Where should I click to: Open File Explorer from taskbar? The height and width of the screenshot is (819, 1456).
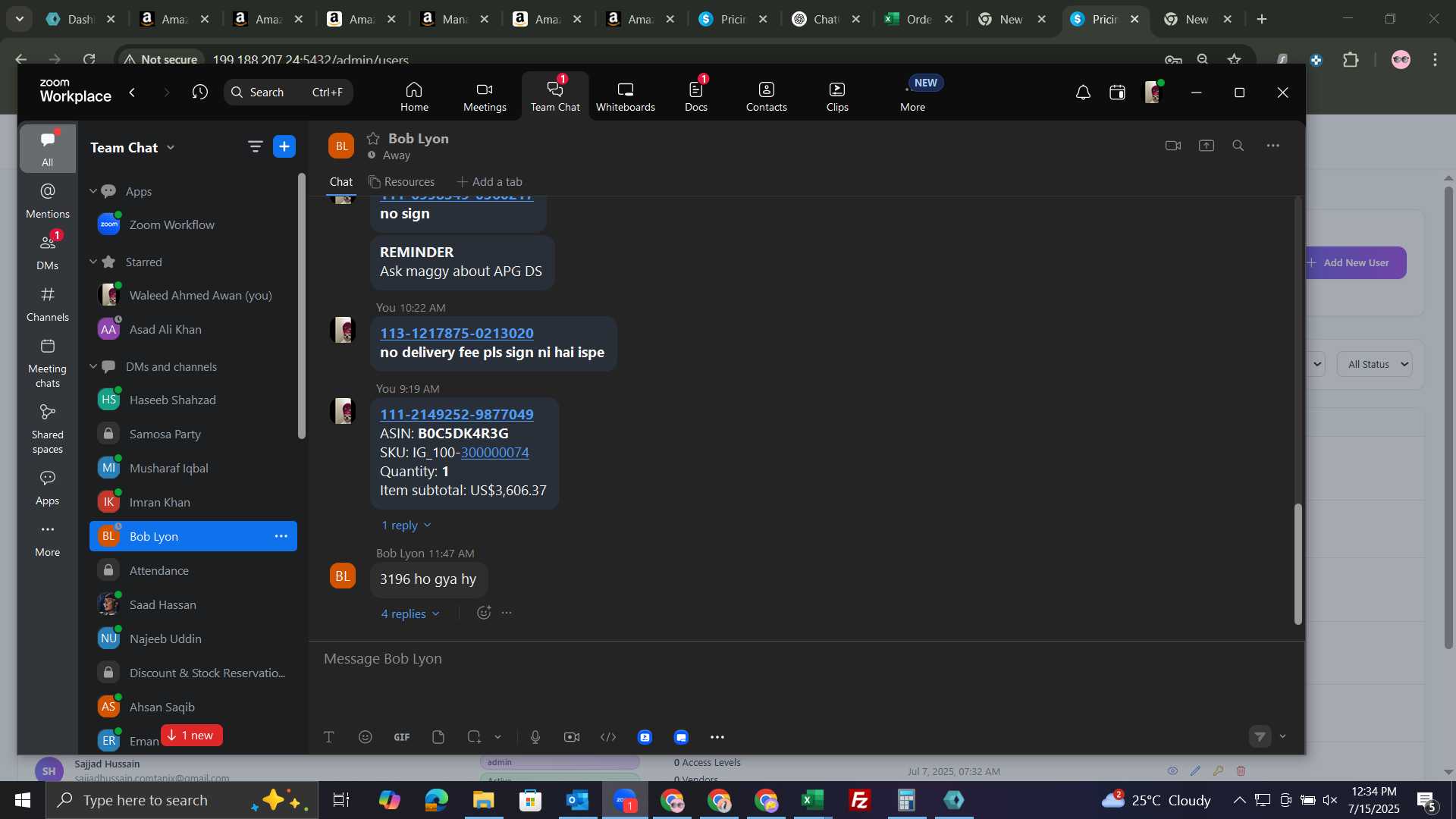pos(483,800)
